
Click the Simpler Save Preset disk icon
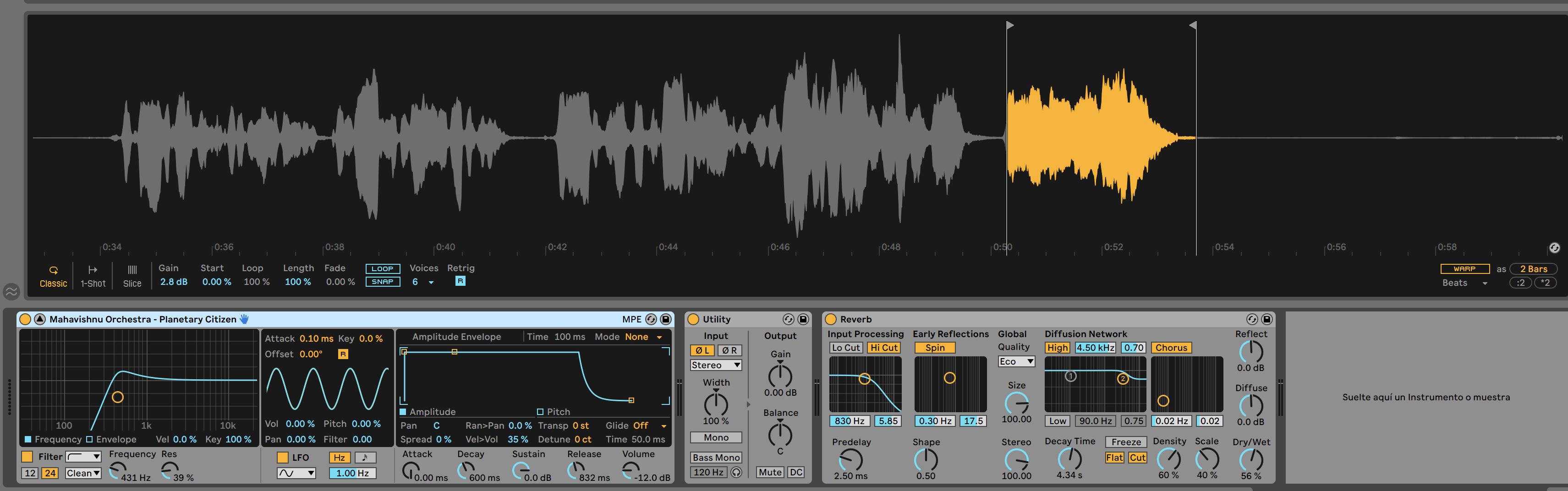pyautogui.click(x=665, y=319)
